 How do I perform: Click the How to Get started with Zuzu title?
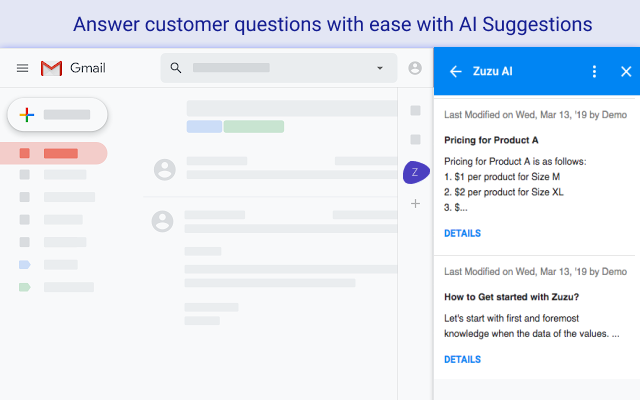(x=512, y=297)
